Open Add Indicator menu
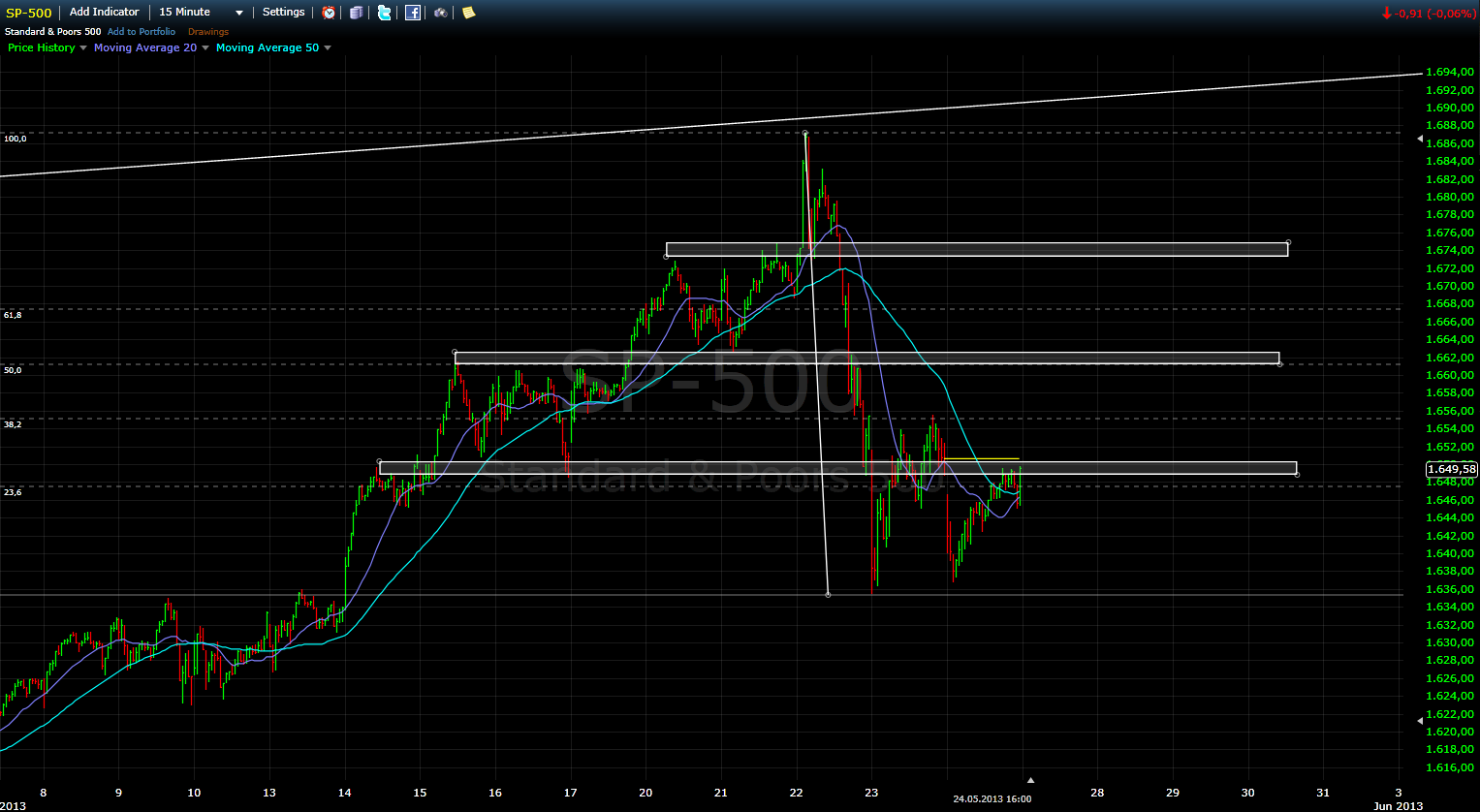Image resolution: width=1480 pixels, height=812 pixels. coord(104,13)
